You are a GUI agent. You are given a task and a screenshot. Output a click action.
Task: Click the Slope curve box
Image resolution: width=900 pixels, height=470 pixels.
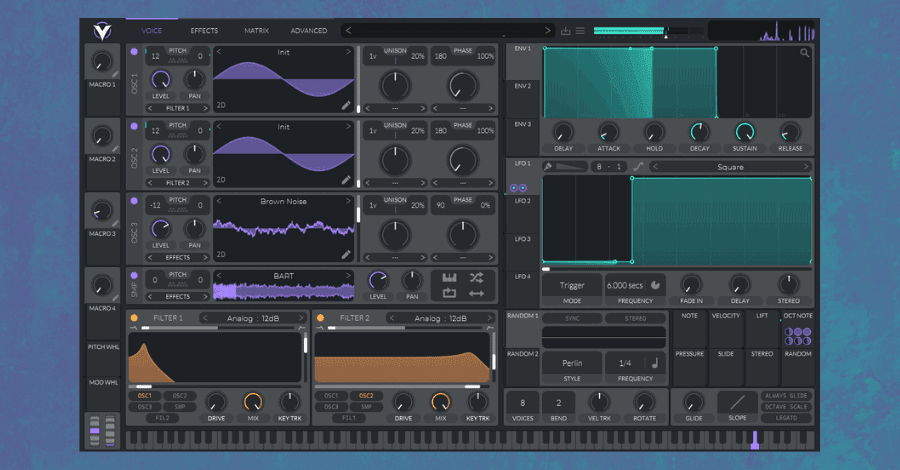point(738,402)
